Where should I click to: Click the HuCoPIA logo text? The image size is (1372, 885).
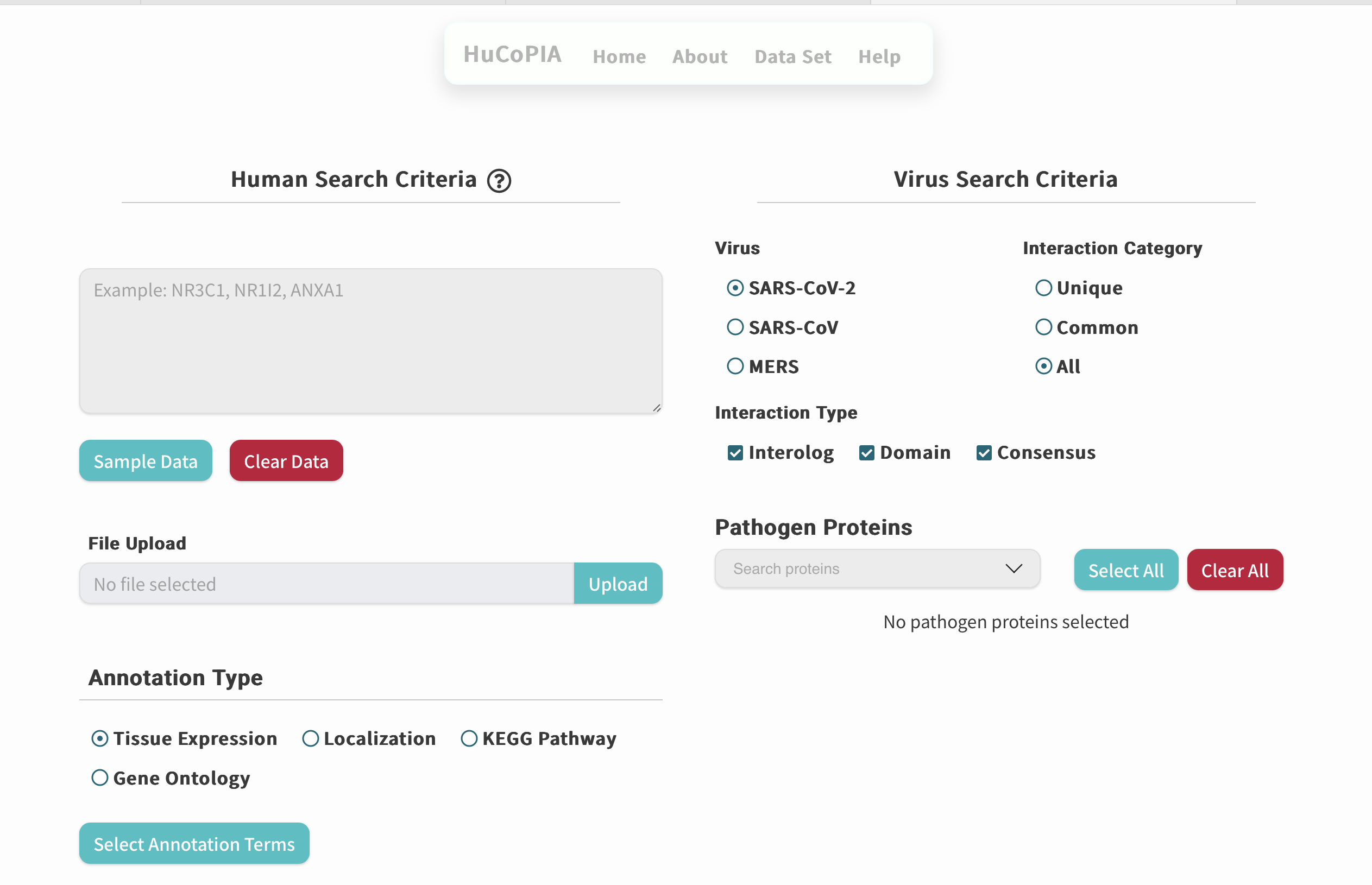tap(512, 54)
